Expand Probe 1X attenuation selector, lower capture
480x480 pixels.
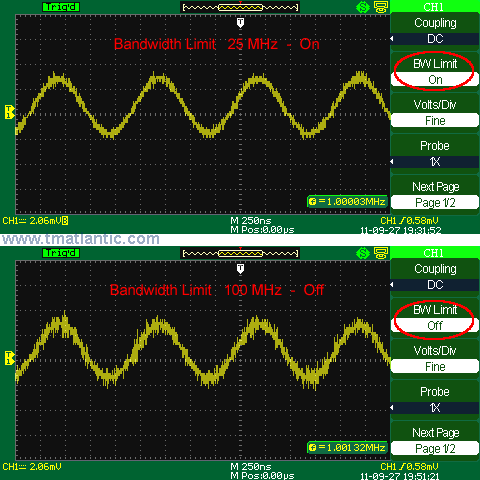(435, 408)
